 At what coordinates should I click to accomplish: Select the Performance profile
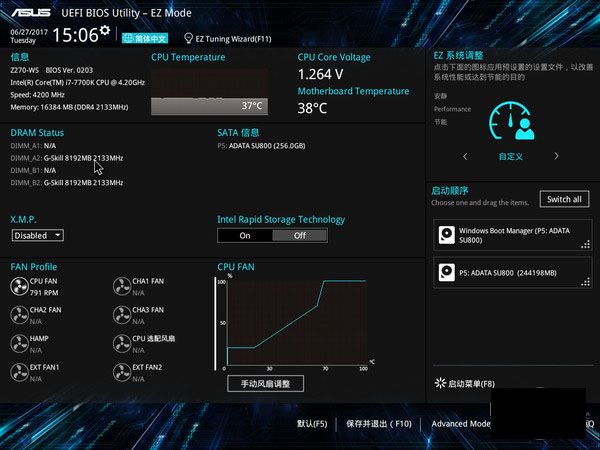point(452,109)
